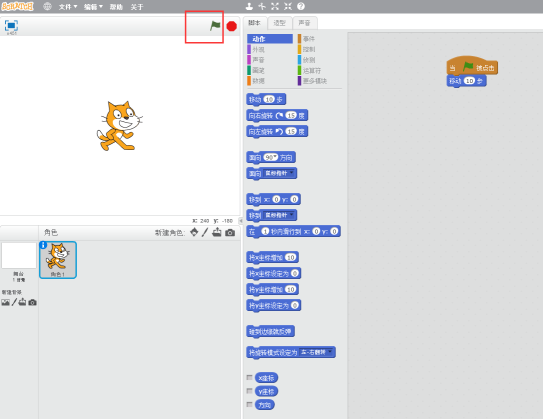Click the green flag to run the project
Screen dimensions: 543x419
click(215, 26)
